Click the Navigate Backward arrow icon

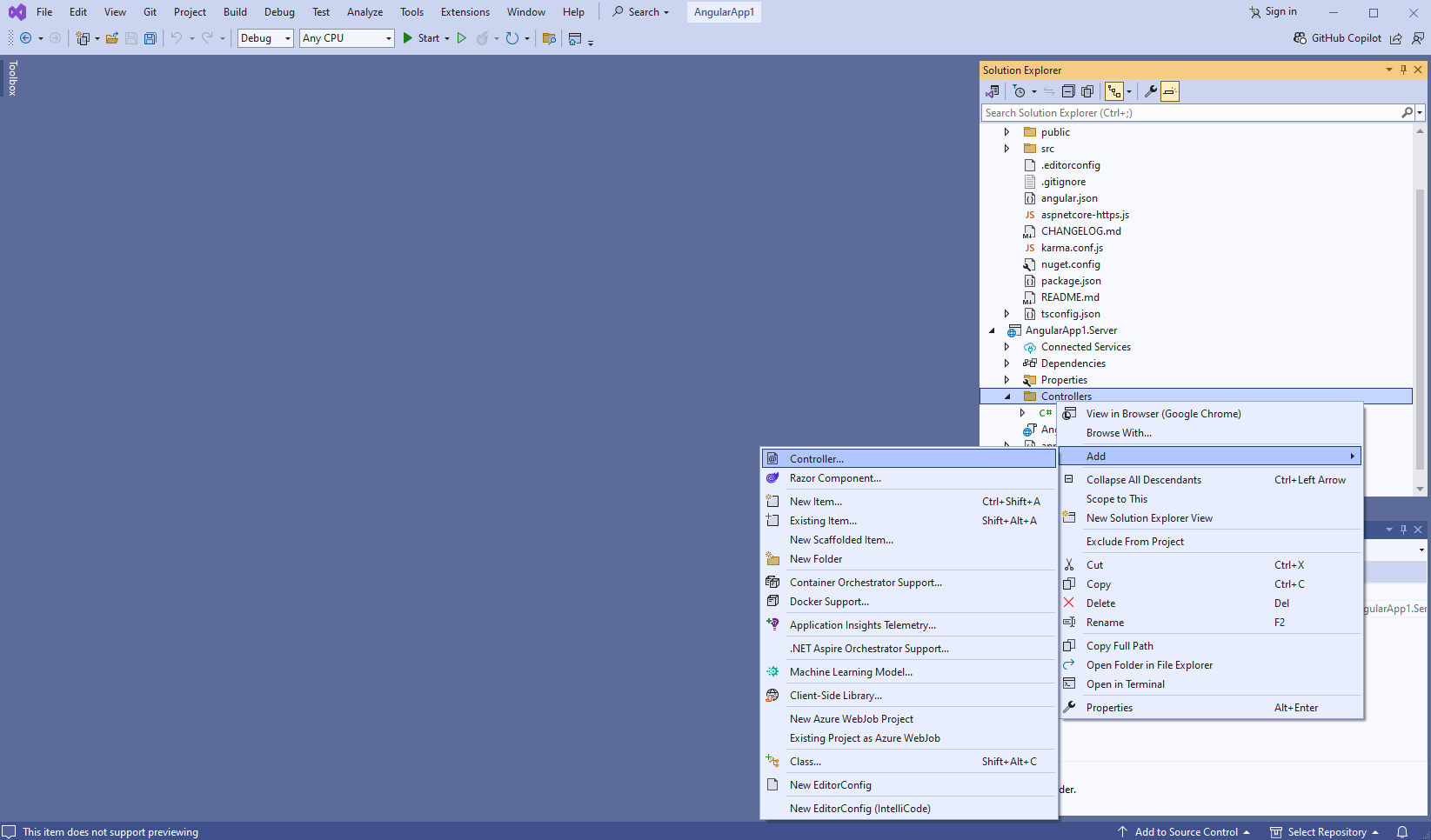pos(25,38)
